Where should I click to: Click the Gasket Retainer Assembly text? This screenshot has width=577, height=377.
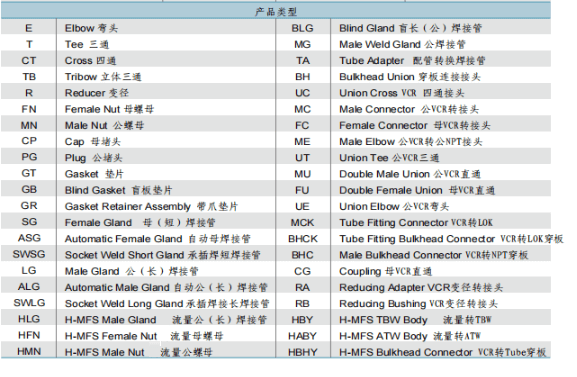[x=128, y=207]
